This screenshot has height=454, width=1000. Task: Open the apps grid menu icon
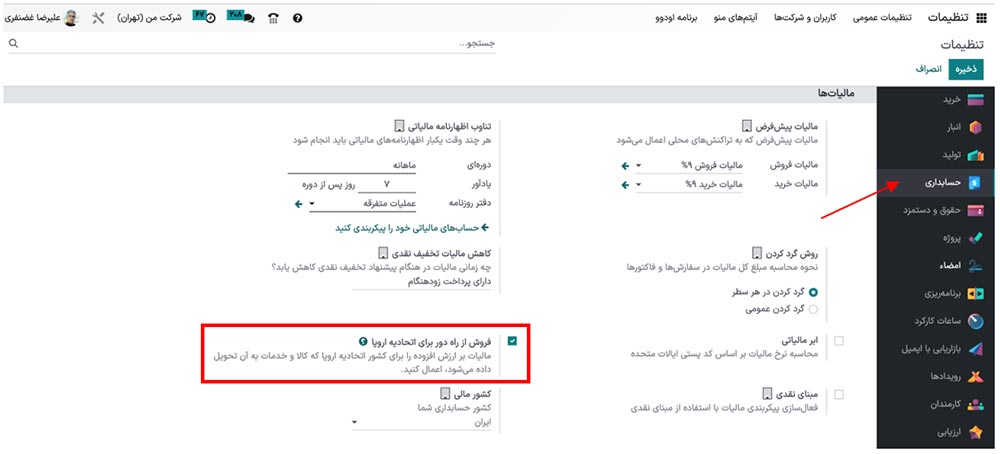[x=981, y=18]
